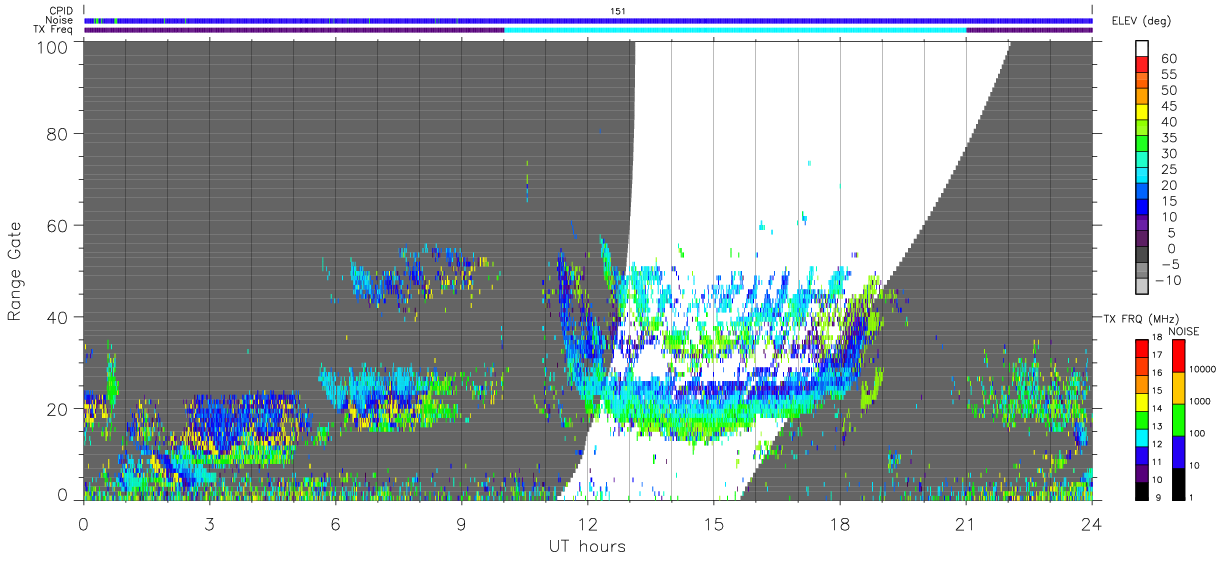Pick the black 1–10 NOISE swatch
Image resolution: width=1228 pixels, height=567 pixels.
coord(1177,484)
